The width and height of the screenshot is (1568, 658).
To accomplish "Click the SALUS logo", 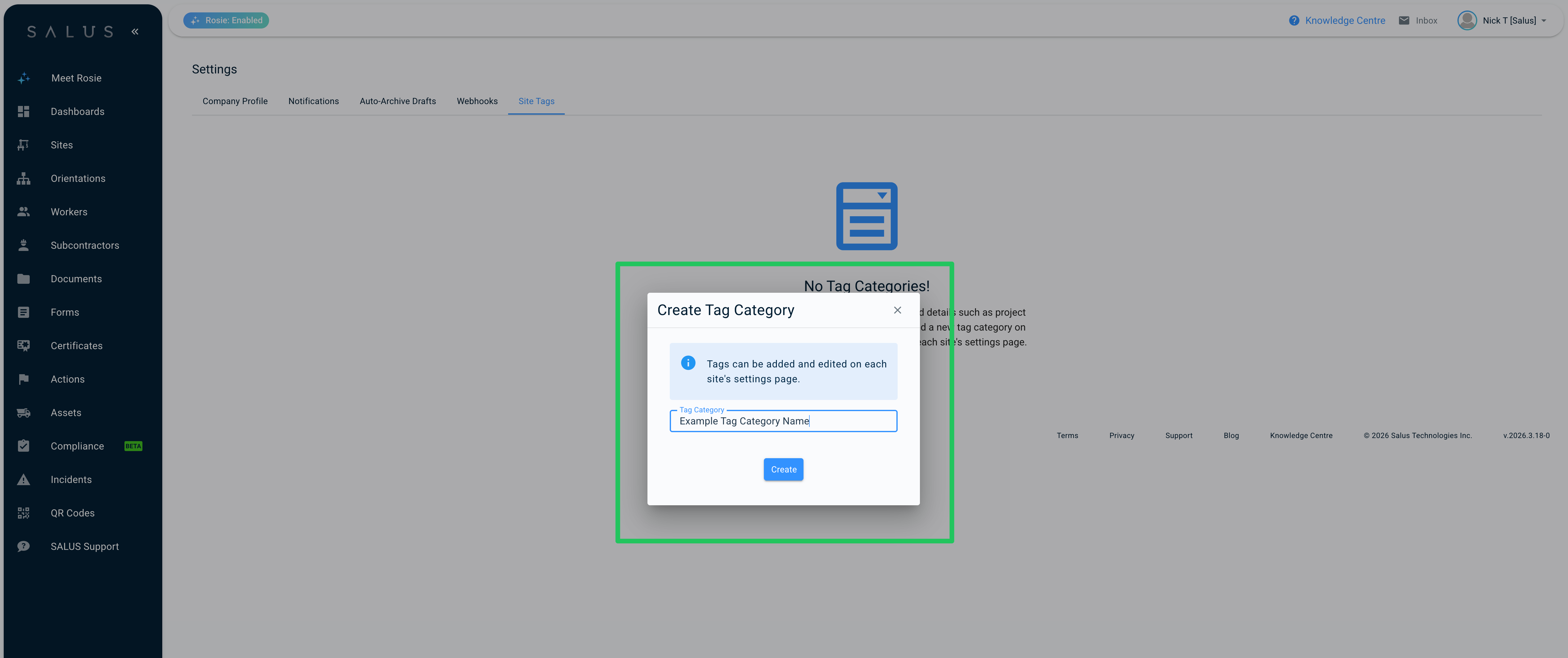I will coord(70,32).
